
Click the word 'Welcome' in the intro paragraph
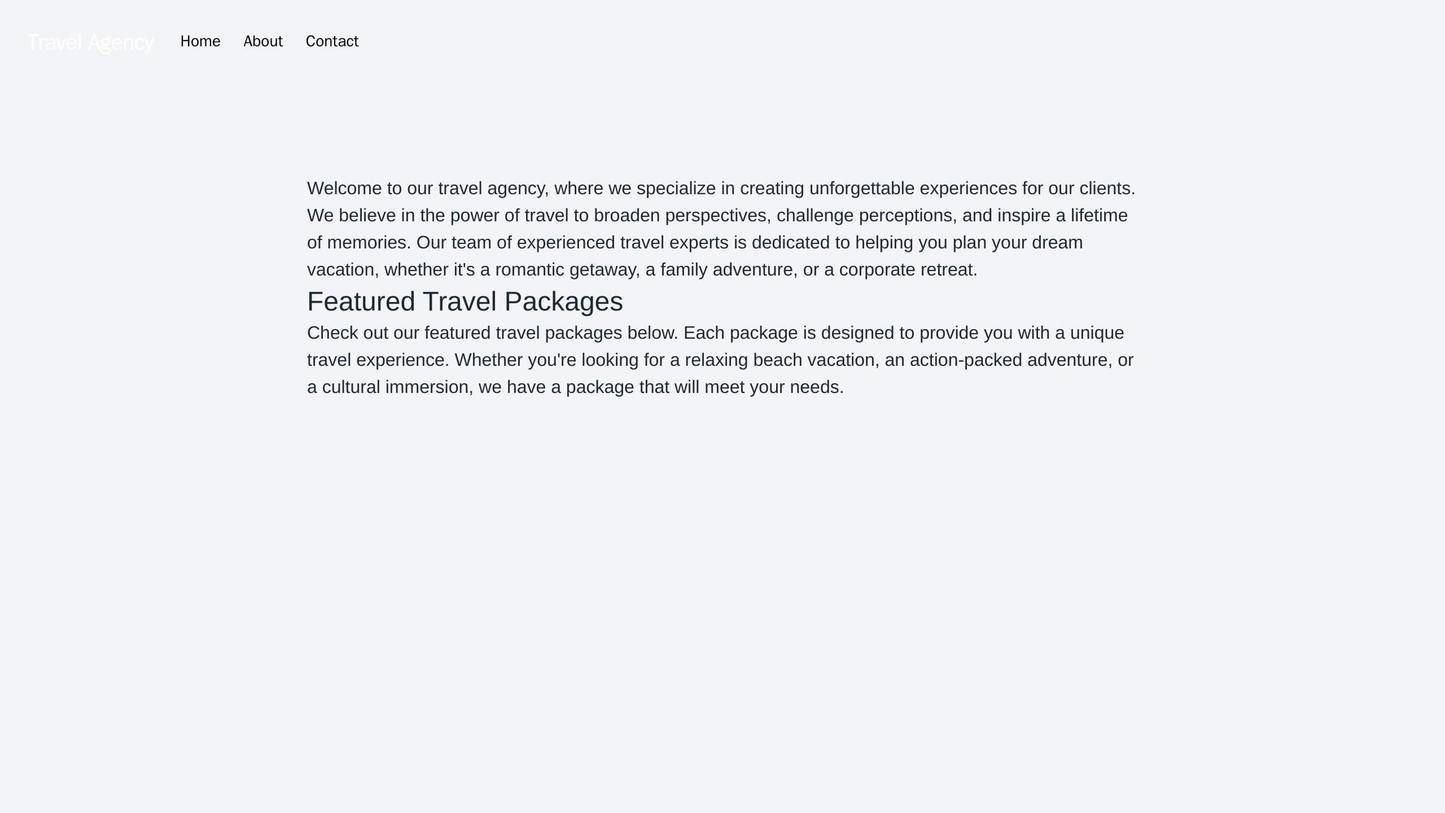click(344, 188)
